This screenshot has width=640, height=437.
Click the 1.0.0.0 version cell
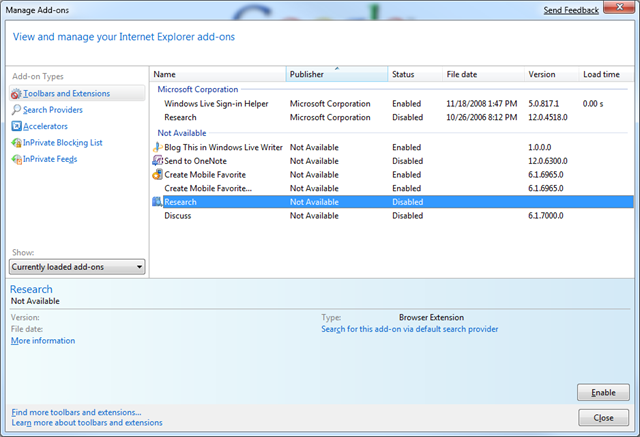click(540, 147)
